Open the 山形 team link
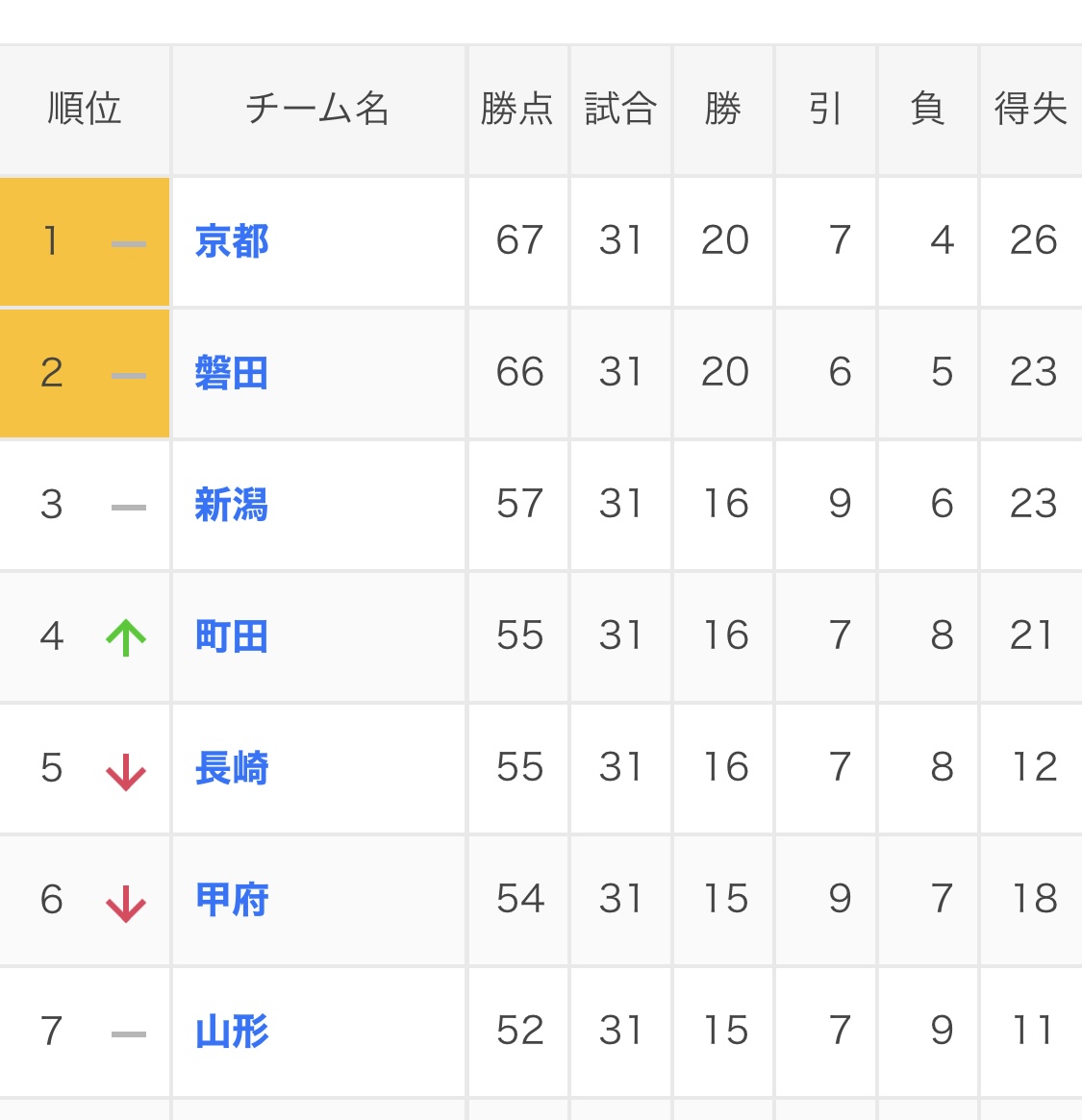 (x=232, y=1032)
